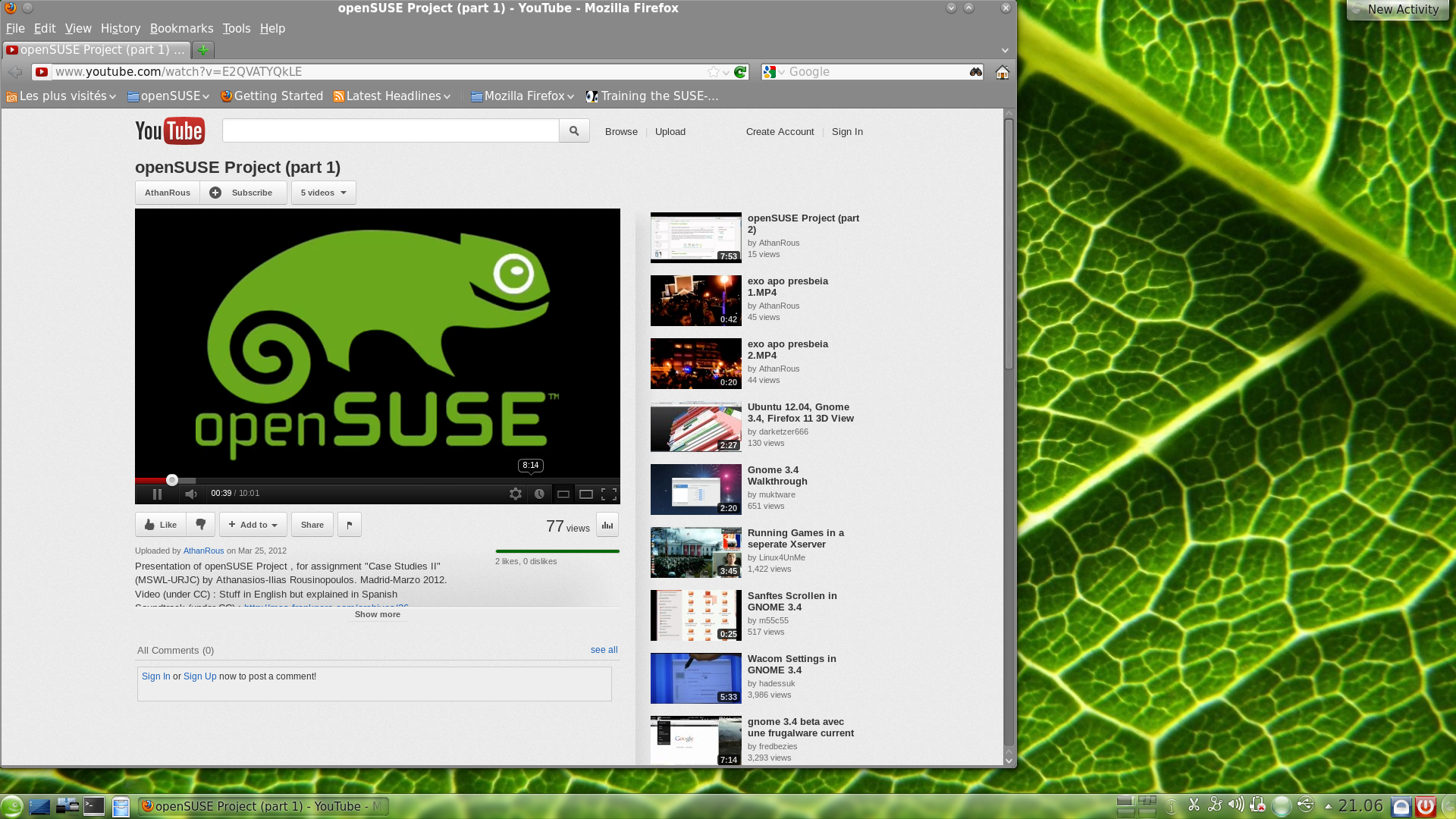The height and width of the screenshot is (819, 1456).
Task: Click Sign In at top right
Action: click(847, 131)
